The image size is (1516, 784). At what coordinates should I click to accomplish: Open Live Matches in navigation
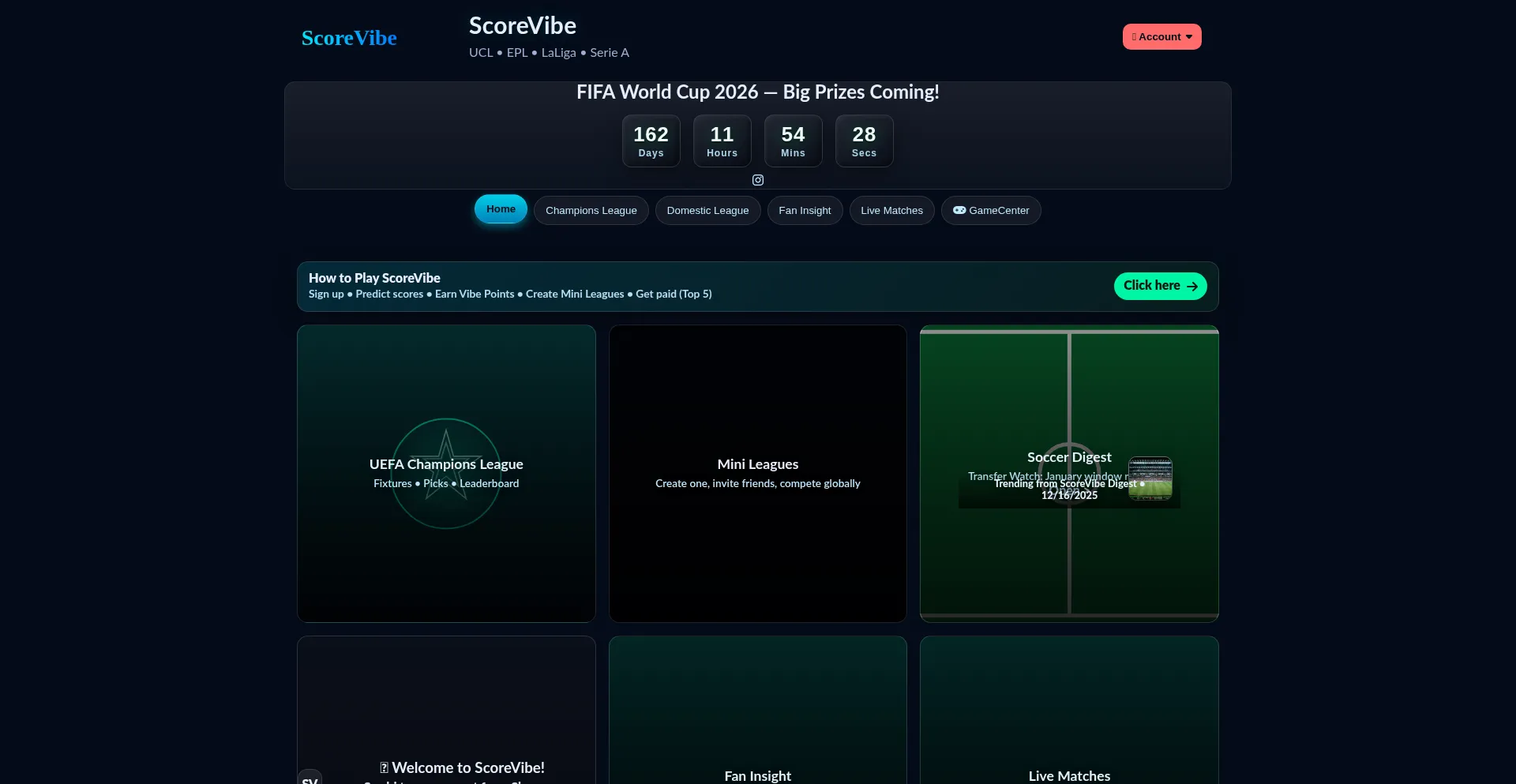tap(891, 211)
